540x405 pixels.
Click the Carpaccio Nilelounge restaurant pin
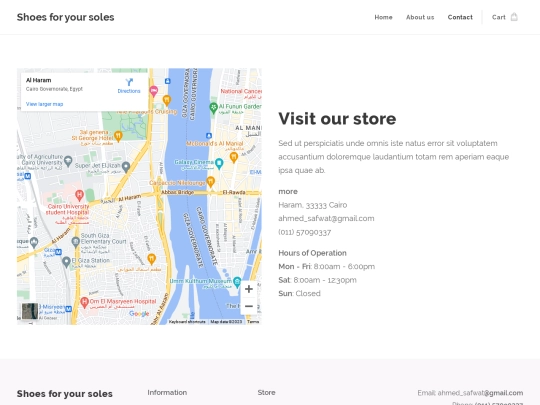pyautogui.click(x=210, y=181)
